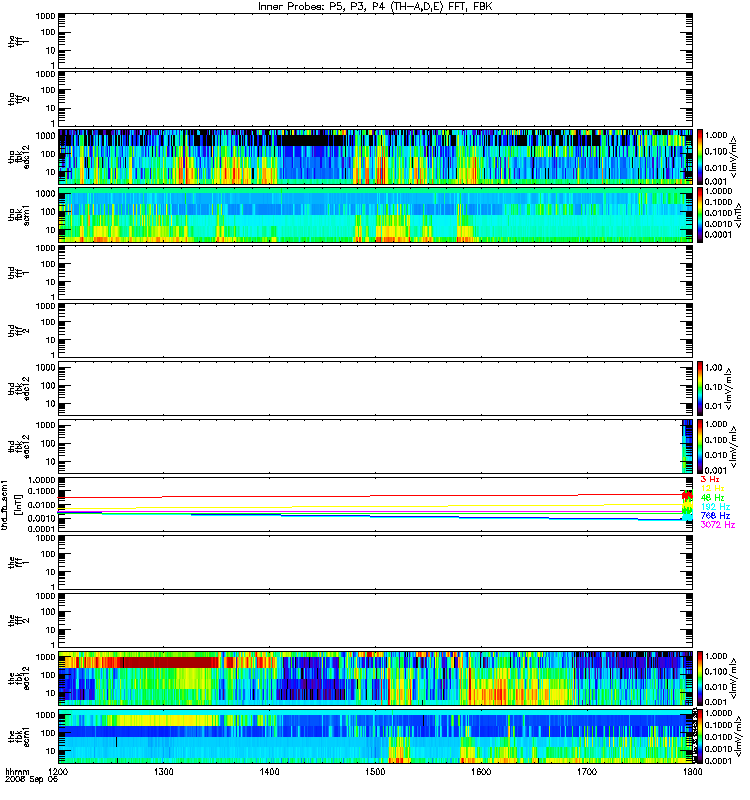Image resolution: width=750 pixels, height=800 pixels.
Task: Click the 'the fbk scm1' y-axis panel label
Action: 18,737
